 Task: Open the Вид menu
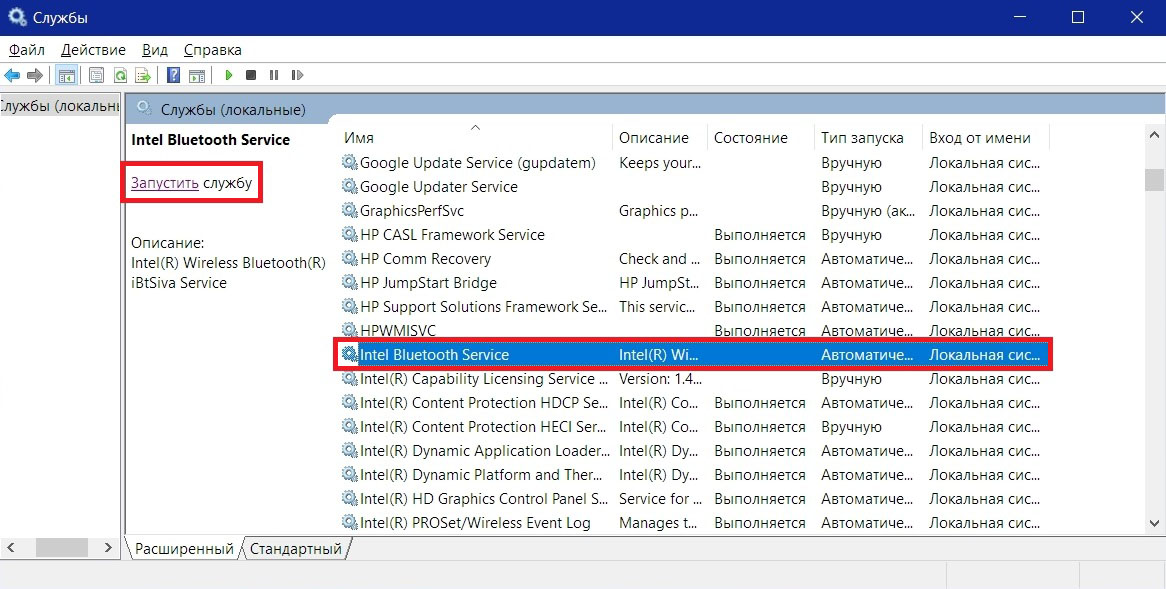pyautogui.click(x=155, y=50)
